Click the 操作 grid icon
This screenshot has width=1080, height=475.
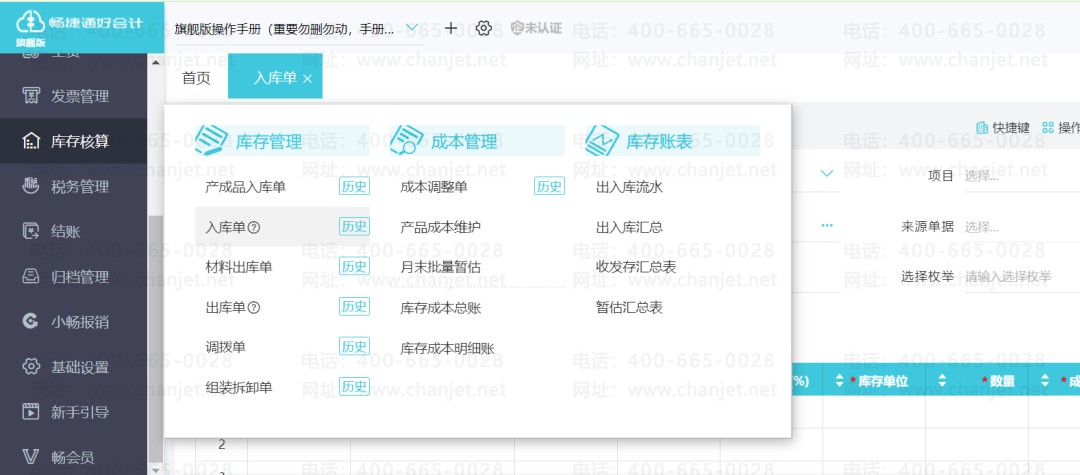[1048, 127]
